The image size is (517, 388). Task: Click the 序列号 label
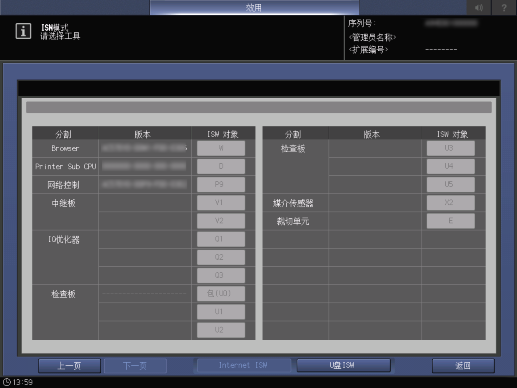(x=361, y=23)
